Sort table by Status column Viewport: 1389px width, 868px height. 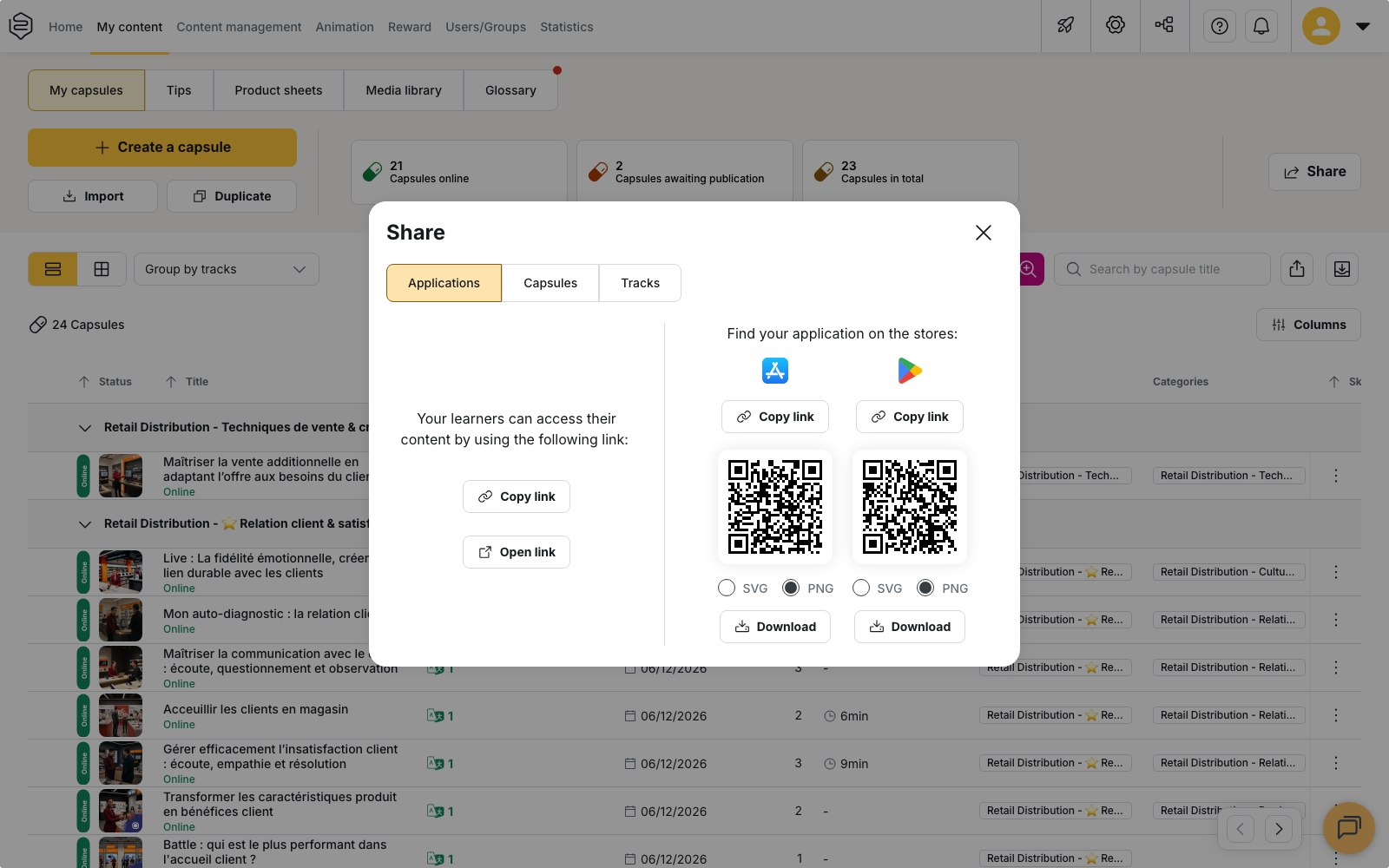click(105, 382)
